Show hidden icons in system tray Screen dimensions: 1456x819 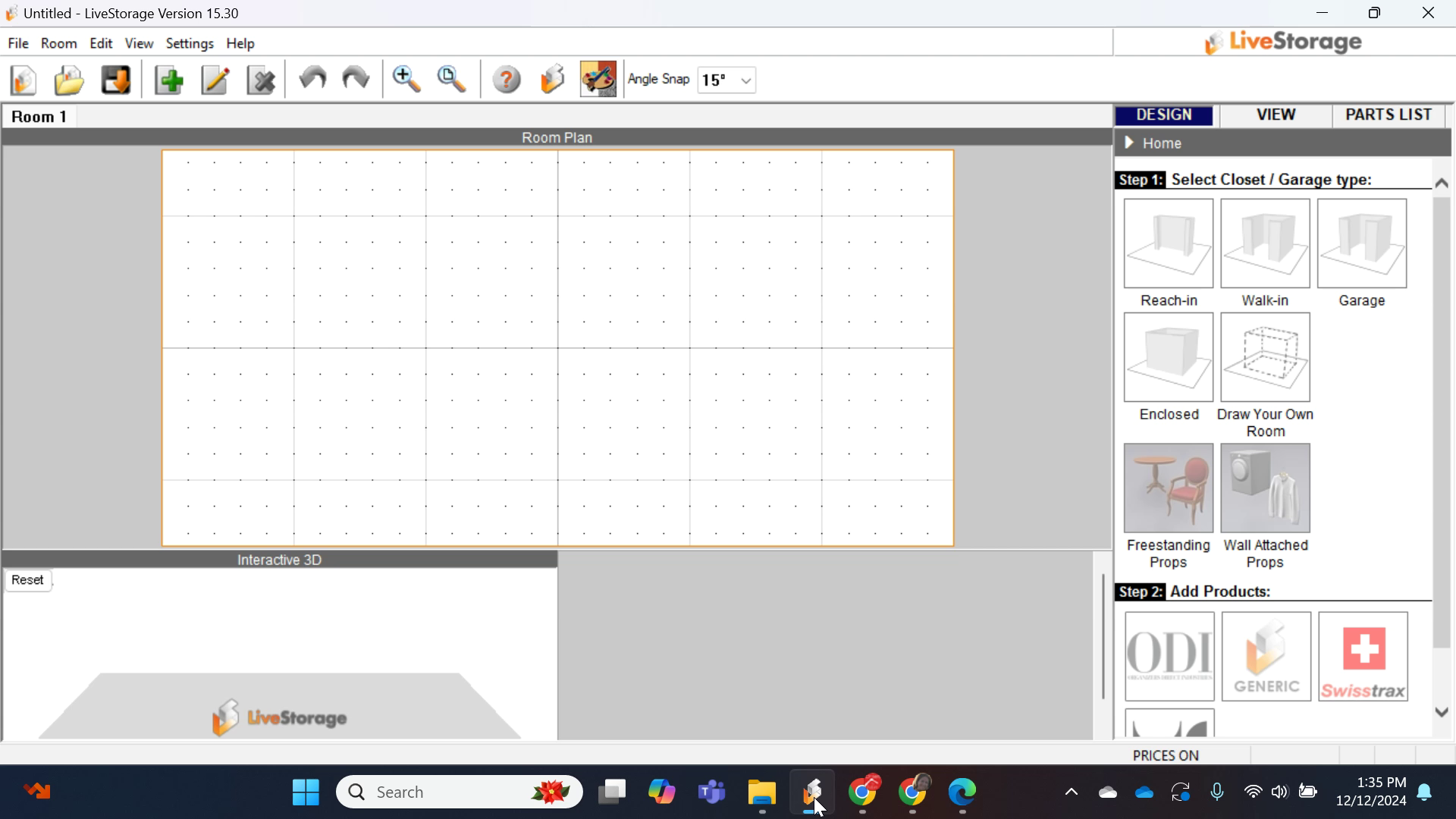(1071, 792)
